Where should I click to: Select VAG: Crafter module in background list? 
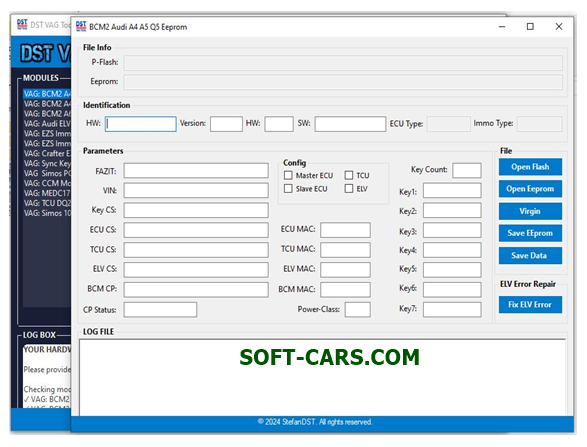[47, 153]
